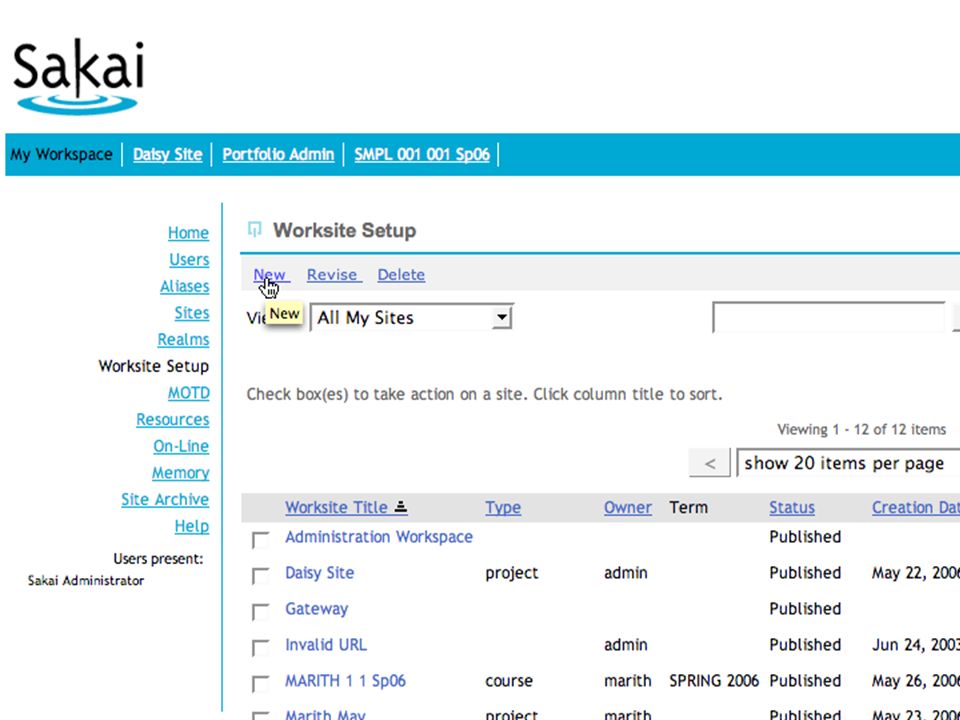Click the sort arrow beside Worksite Title
960x720 pixels.
401,507
